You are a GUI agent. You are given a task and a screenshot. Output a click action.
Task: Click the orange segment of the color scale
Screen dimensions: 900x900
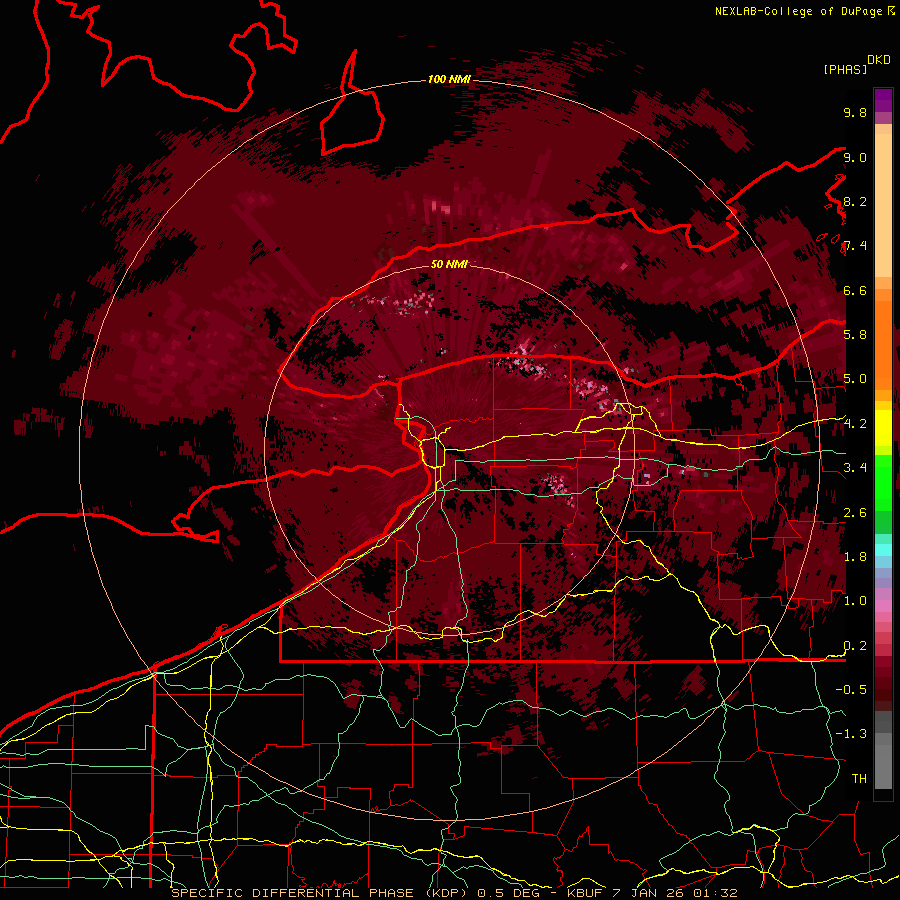(883, 344)
